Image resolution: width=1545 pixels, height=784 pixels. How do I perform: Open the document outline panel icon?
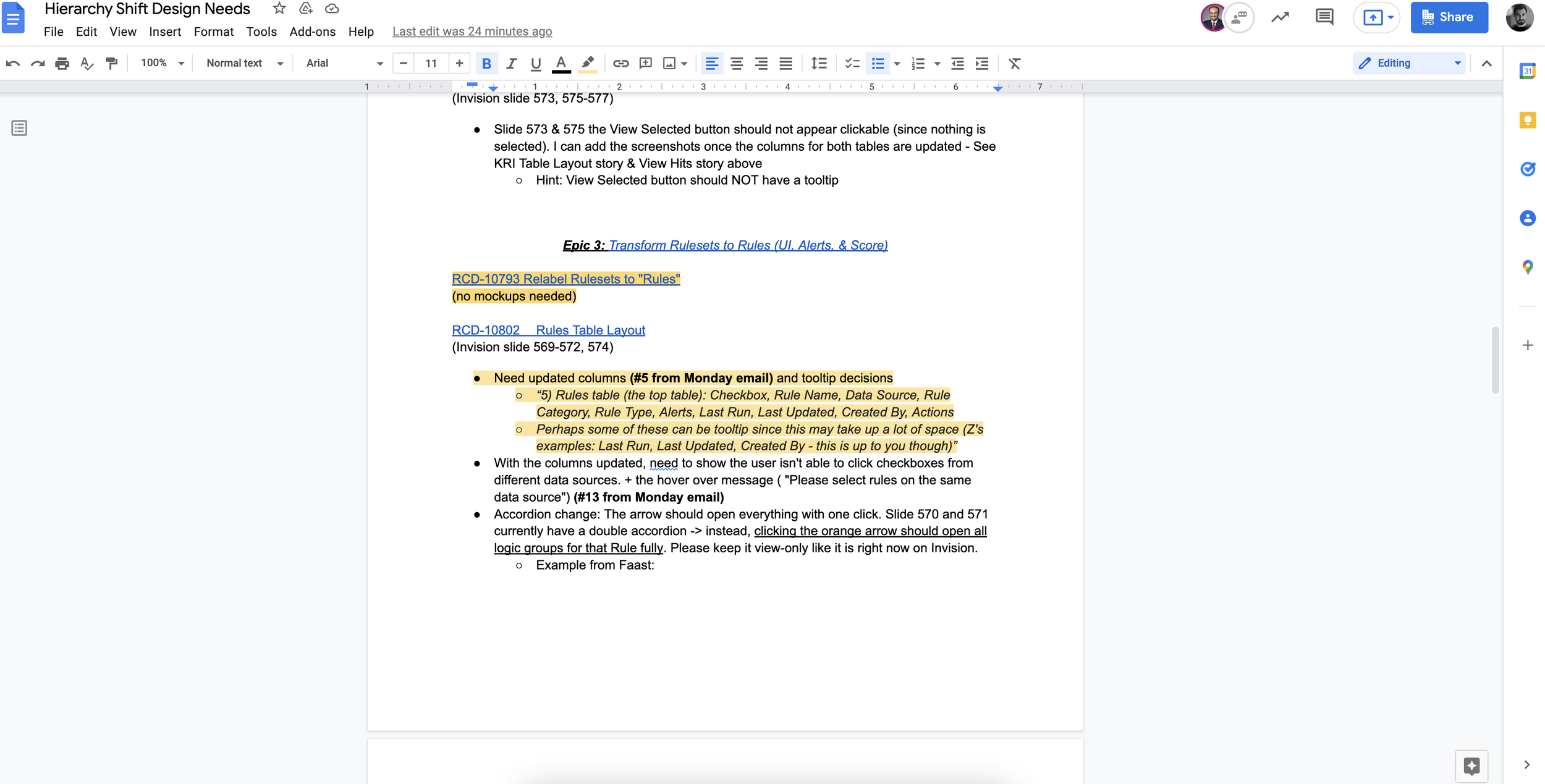(x=19, y=128)
